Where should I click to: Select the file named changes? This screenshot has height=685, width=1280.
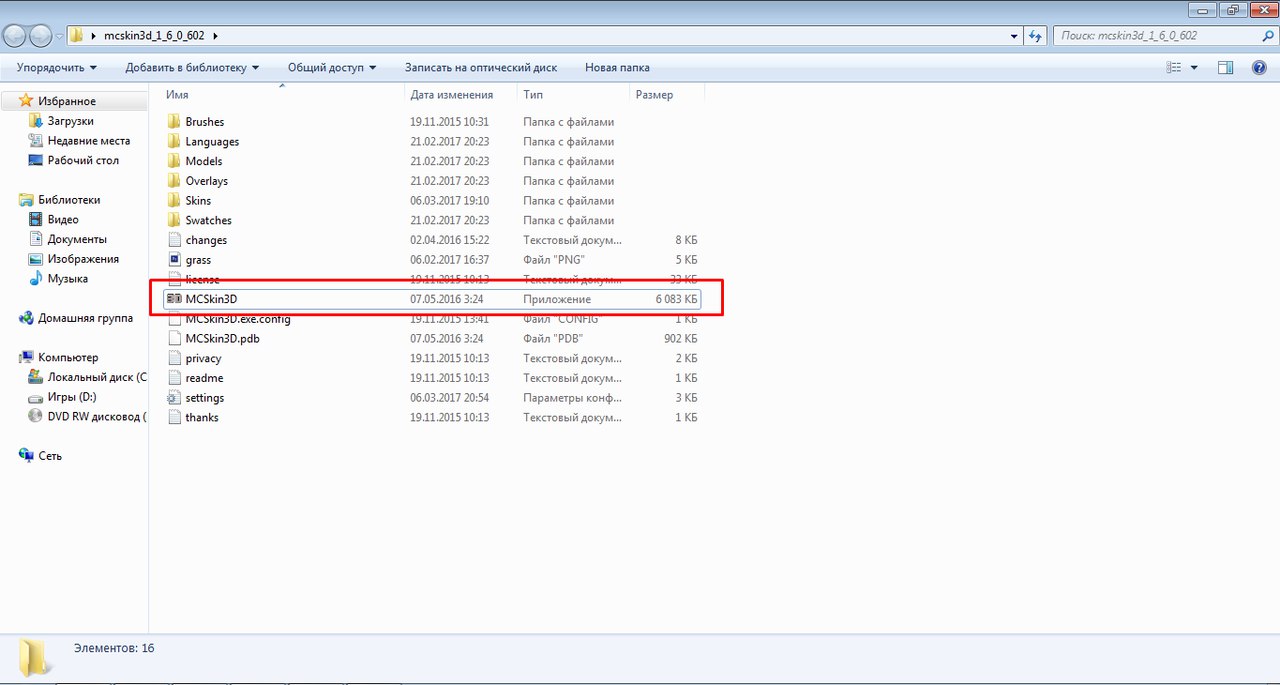(x=206, y=240)
